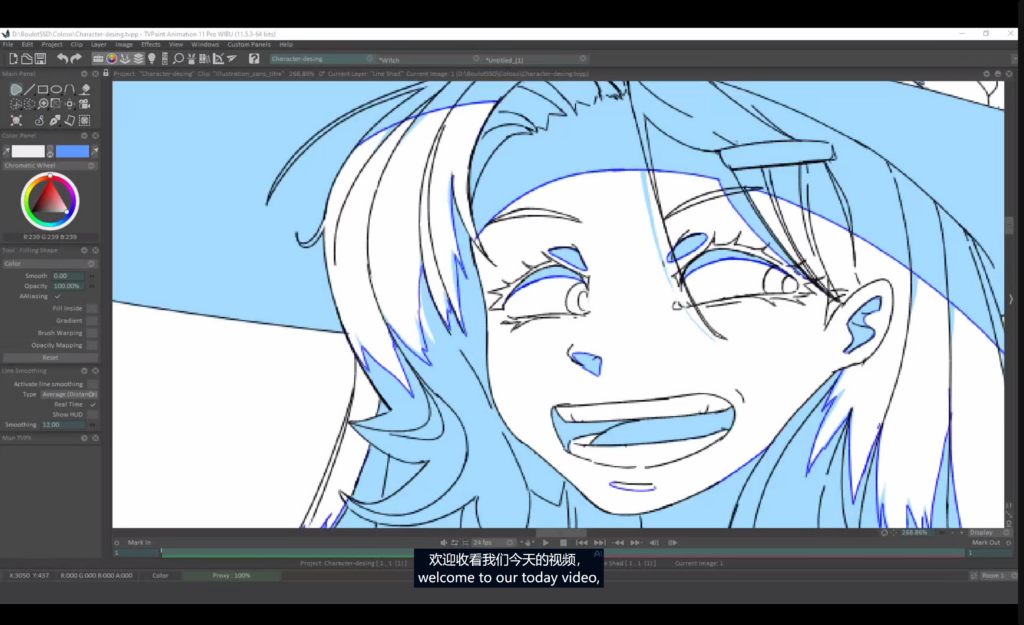Open the 24 fps frame rate dropdown
Screen dimensions: 1024x625
coord(493,543)
